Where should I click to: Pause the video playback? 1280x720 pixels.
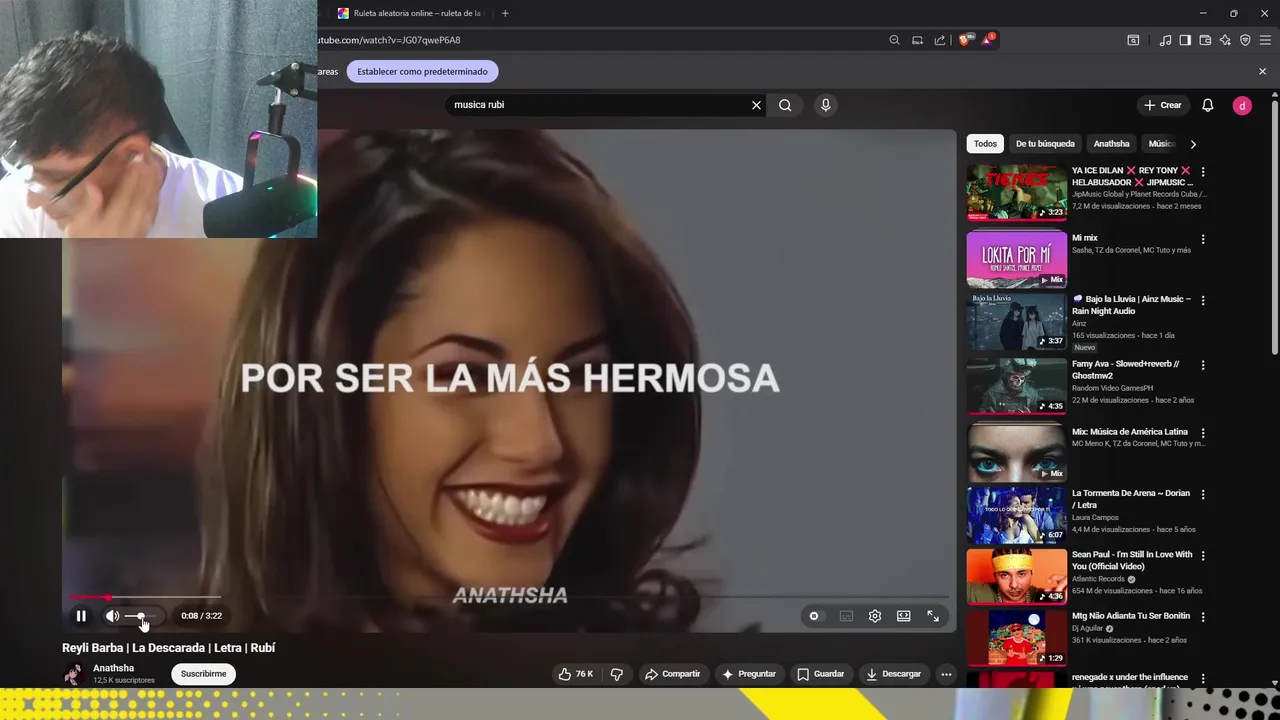point(81,616)
